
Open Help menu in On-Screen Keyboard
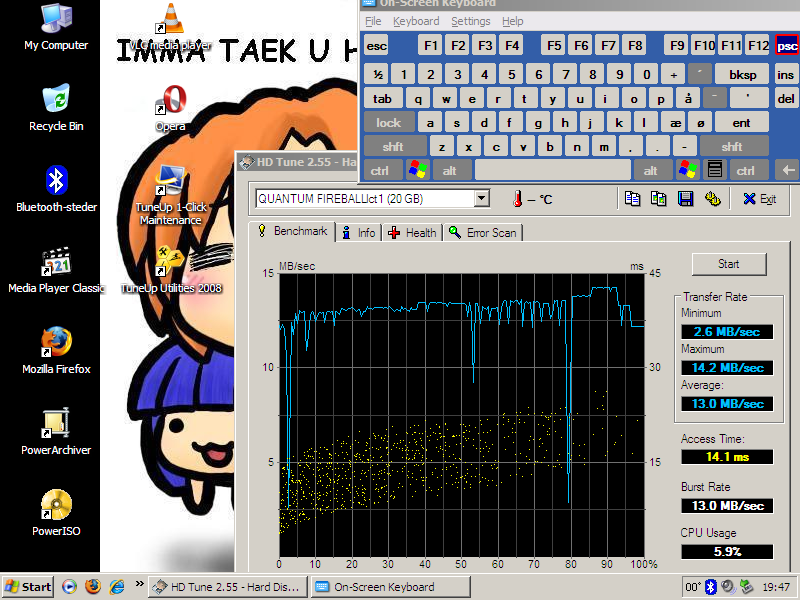pos(512,21)
